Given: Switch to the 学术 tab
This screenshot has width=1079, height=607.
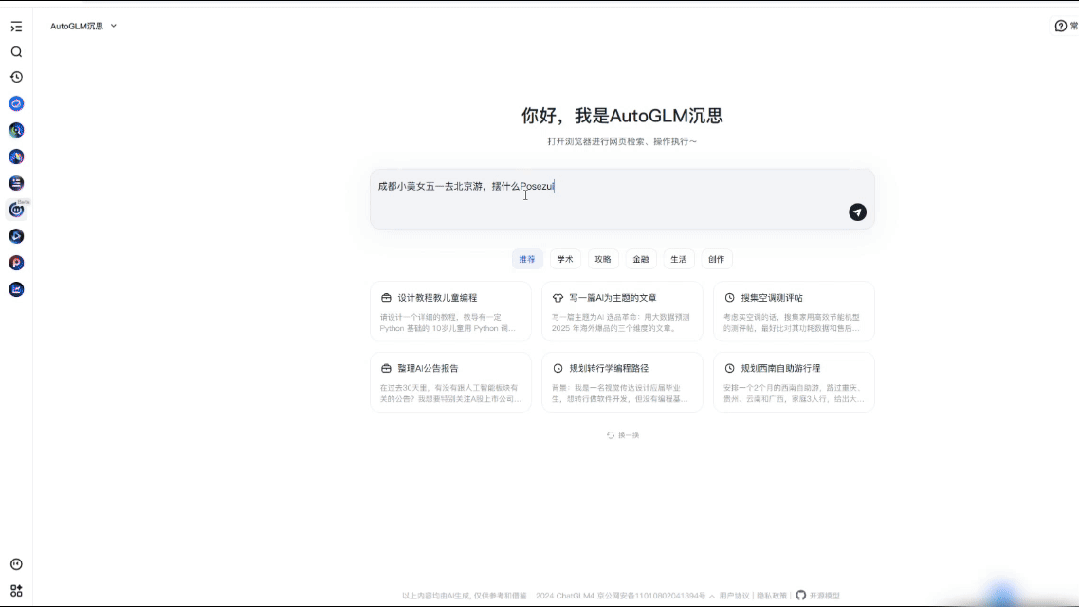Looking at the screenshot, I should tap(565, 259).
